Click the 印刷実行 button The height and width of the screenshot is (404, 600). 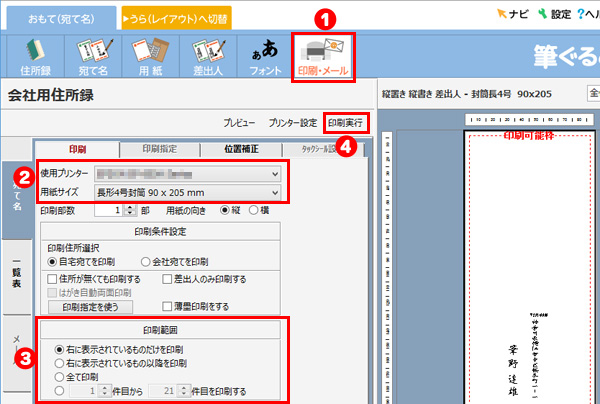coord(344,122)
